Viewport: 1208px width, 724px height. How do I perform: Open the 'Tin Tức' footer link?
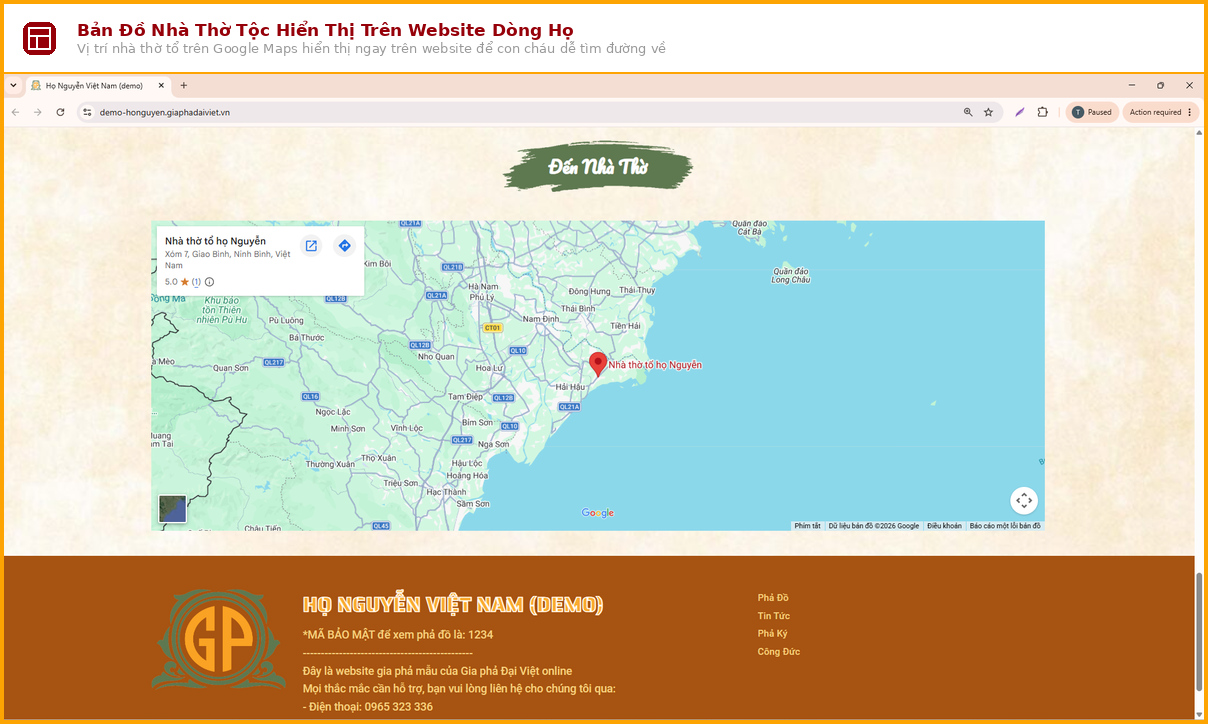(774, 616)
